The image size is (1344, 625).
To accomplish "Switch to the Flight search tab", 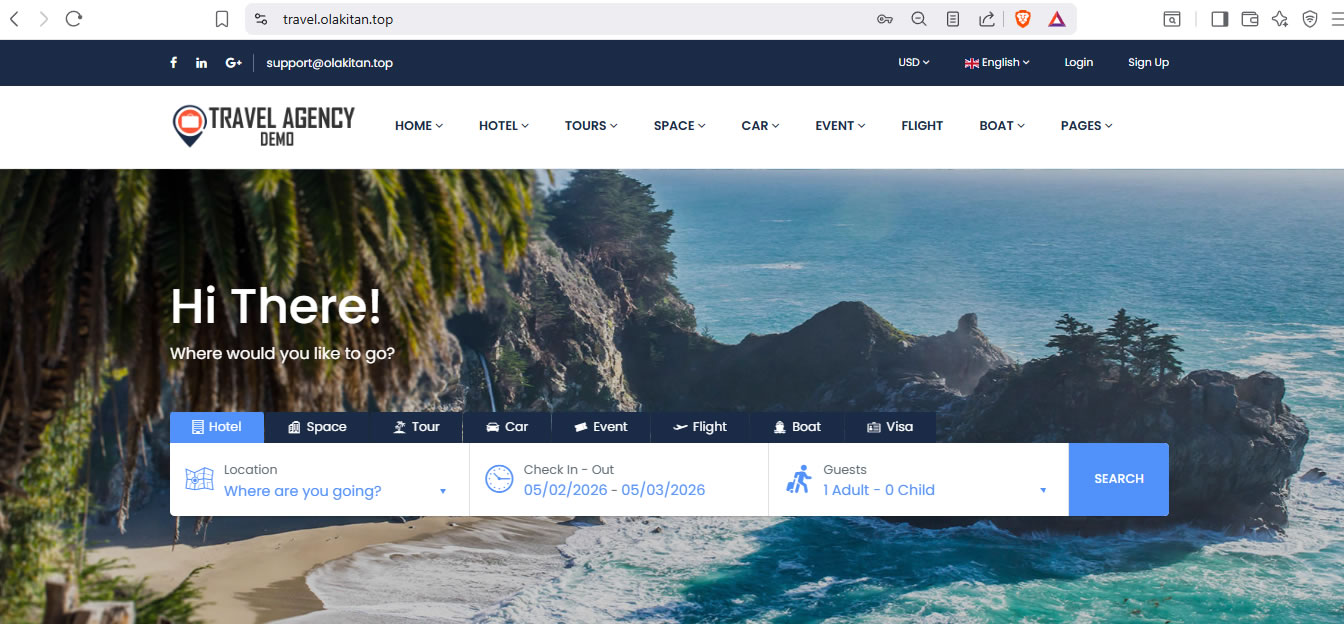I will pos(700,427).
